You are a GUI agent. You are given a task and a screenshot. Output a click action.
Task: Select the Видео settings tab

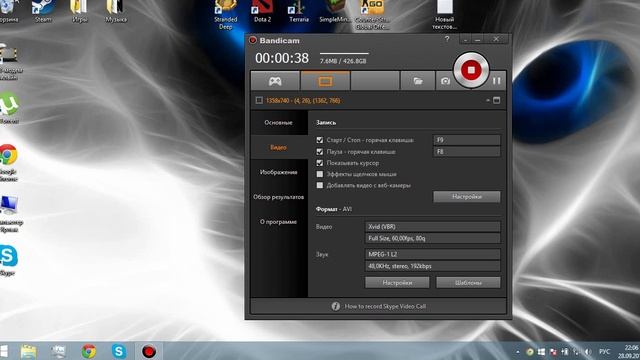pos(278,147)
